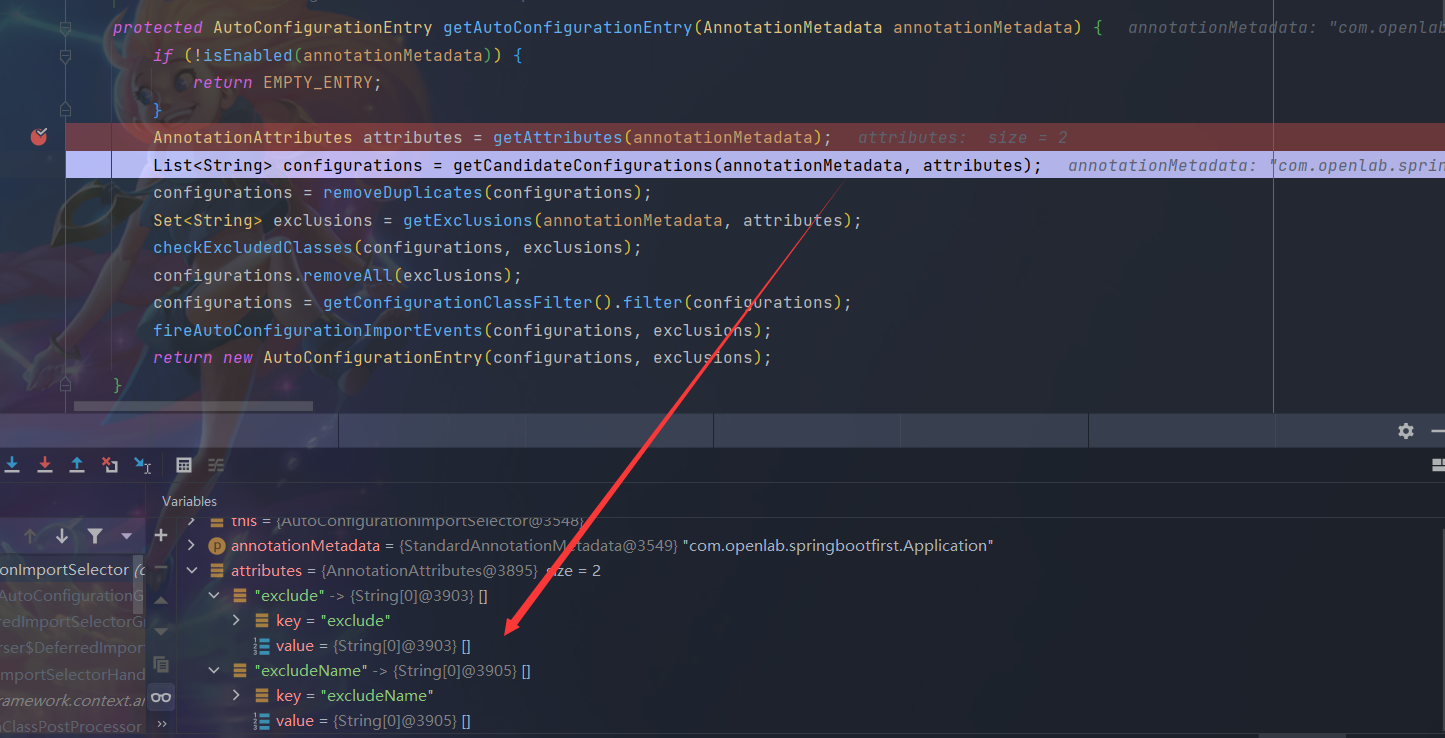Select next frame down arrow
This screenshot has height=738, width=1445.
pyautogui.click(x=62, y=537)
